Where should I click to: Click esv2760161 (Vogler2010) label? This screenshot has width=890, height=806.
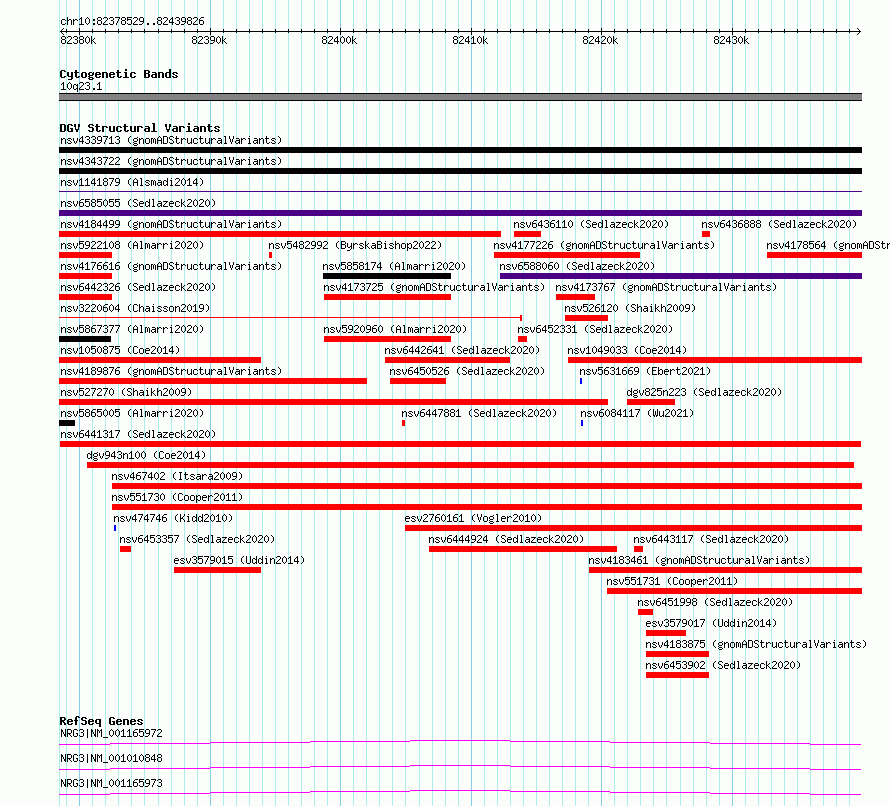click(x=473, y=518)
